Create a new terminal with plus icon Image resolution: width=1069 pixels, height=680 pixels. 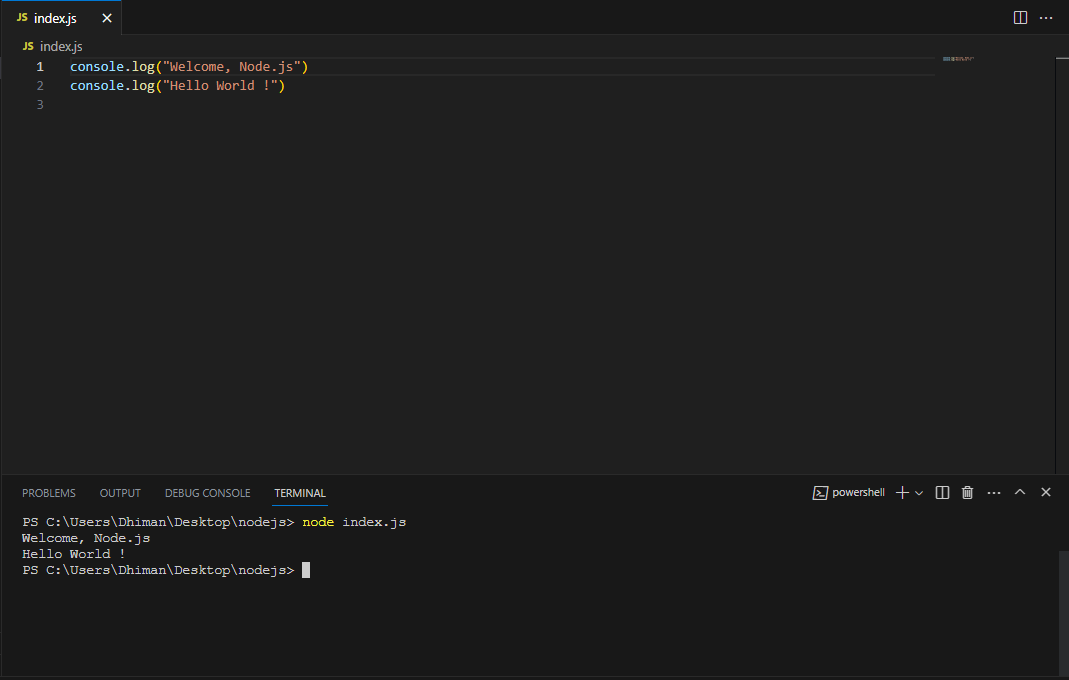click(x=902, y=492)
